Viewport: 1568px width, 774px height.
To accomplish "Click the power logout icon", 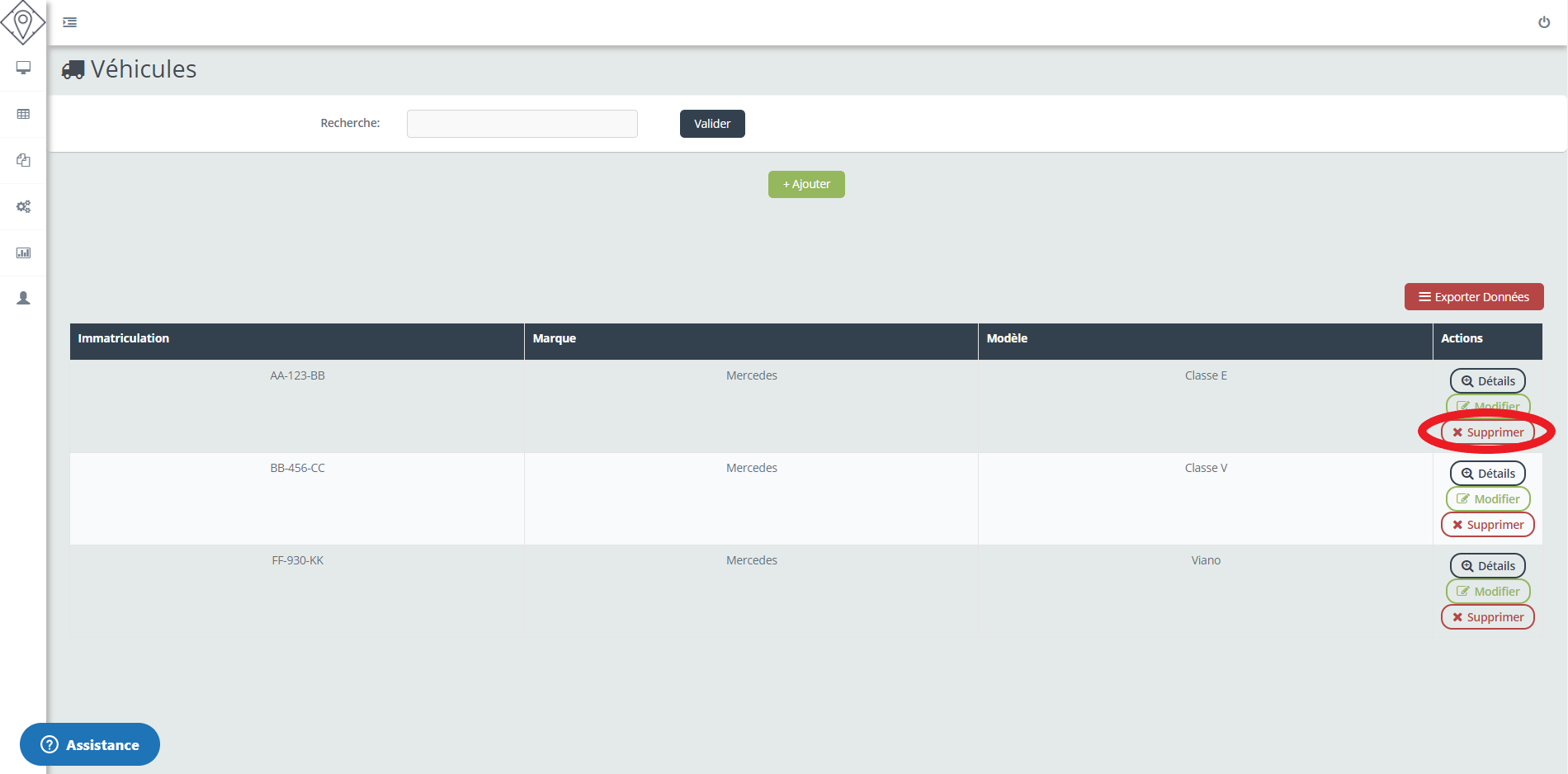I will click(1543, 22).
